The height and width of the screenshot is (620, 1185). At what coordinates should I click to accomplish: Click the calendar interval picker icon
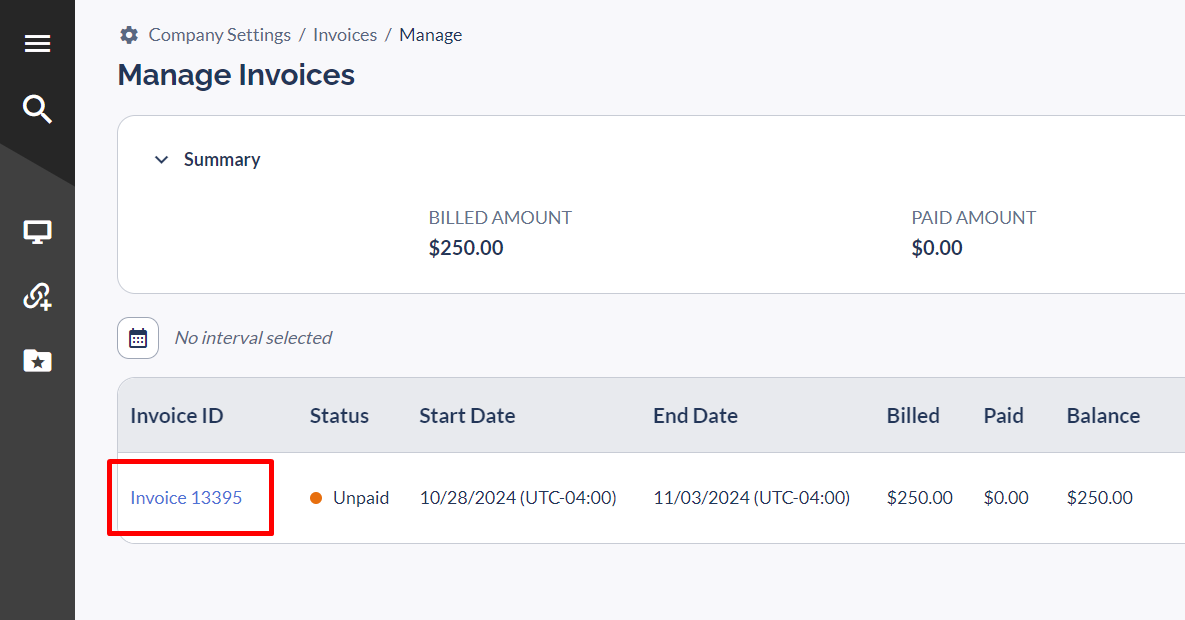(138, 338)
